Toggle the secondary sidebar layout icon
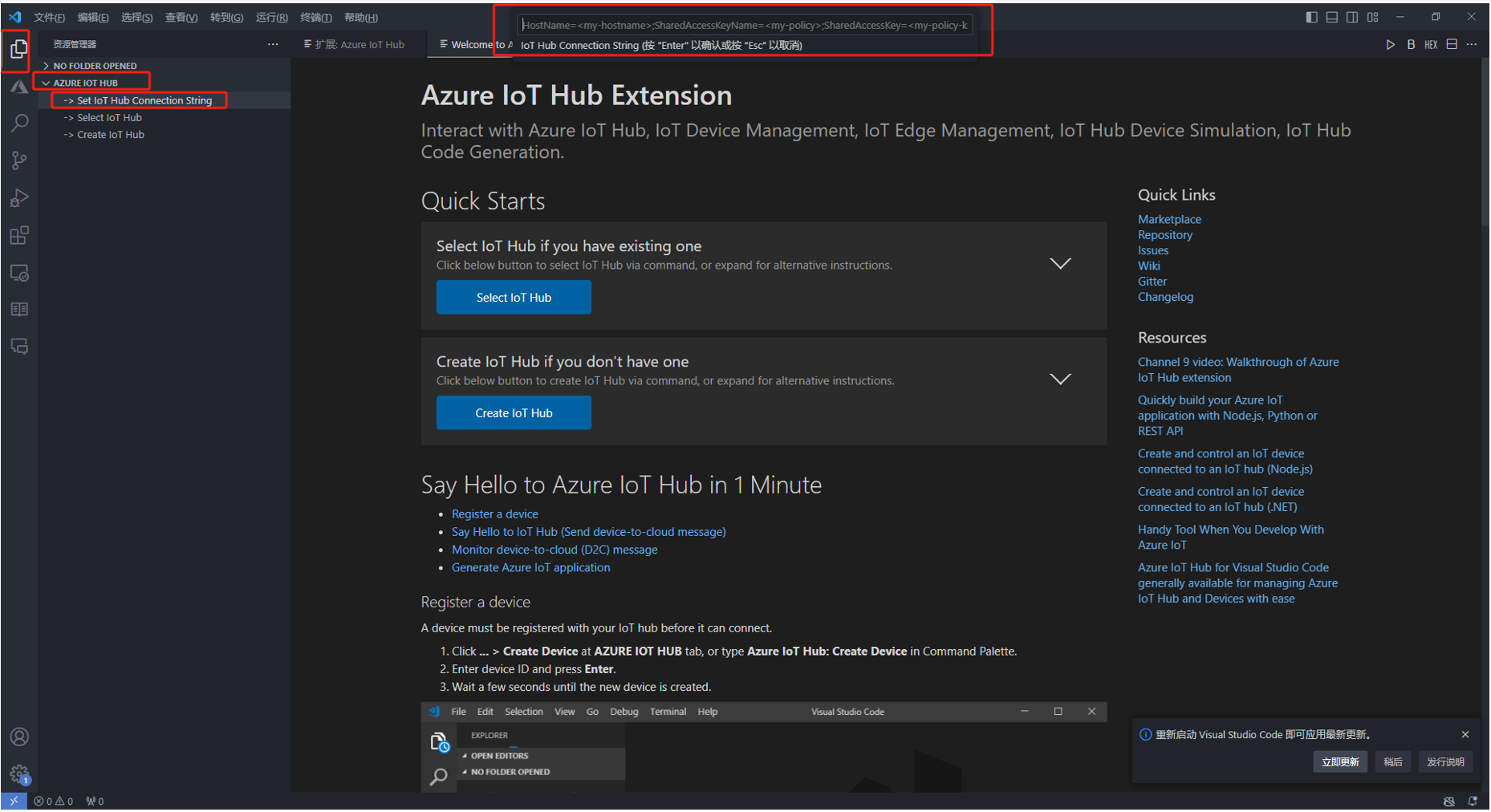Screen dimensions: 1491x812 pyautogui.click(x=1352, y=17)
